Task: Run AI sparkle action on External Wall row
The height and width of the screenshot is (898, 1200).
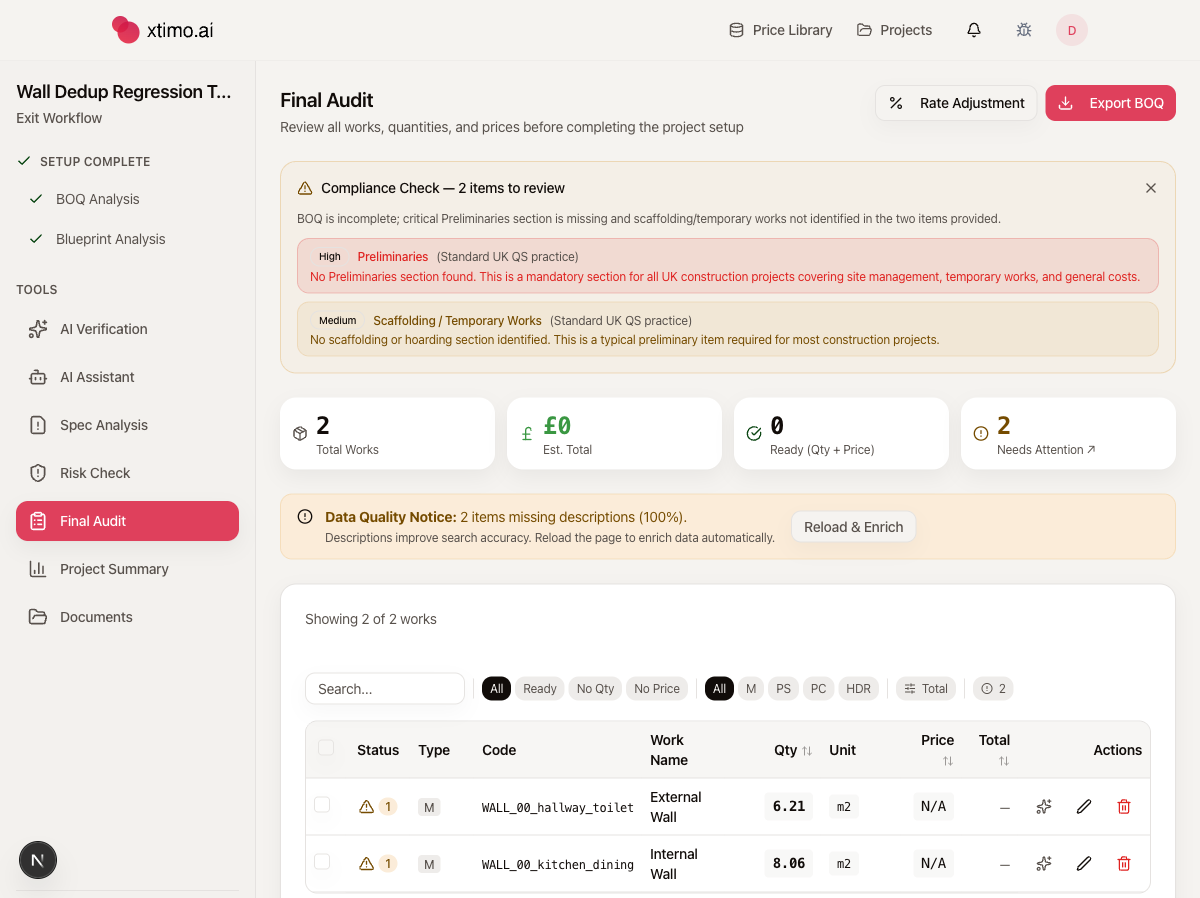Action: click(1043, 806)
